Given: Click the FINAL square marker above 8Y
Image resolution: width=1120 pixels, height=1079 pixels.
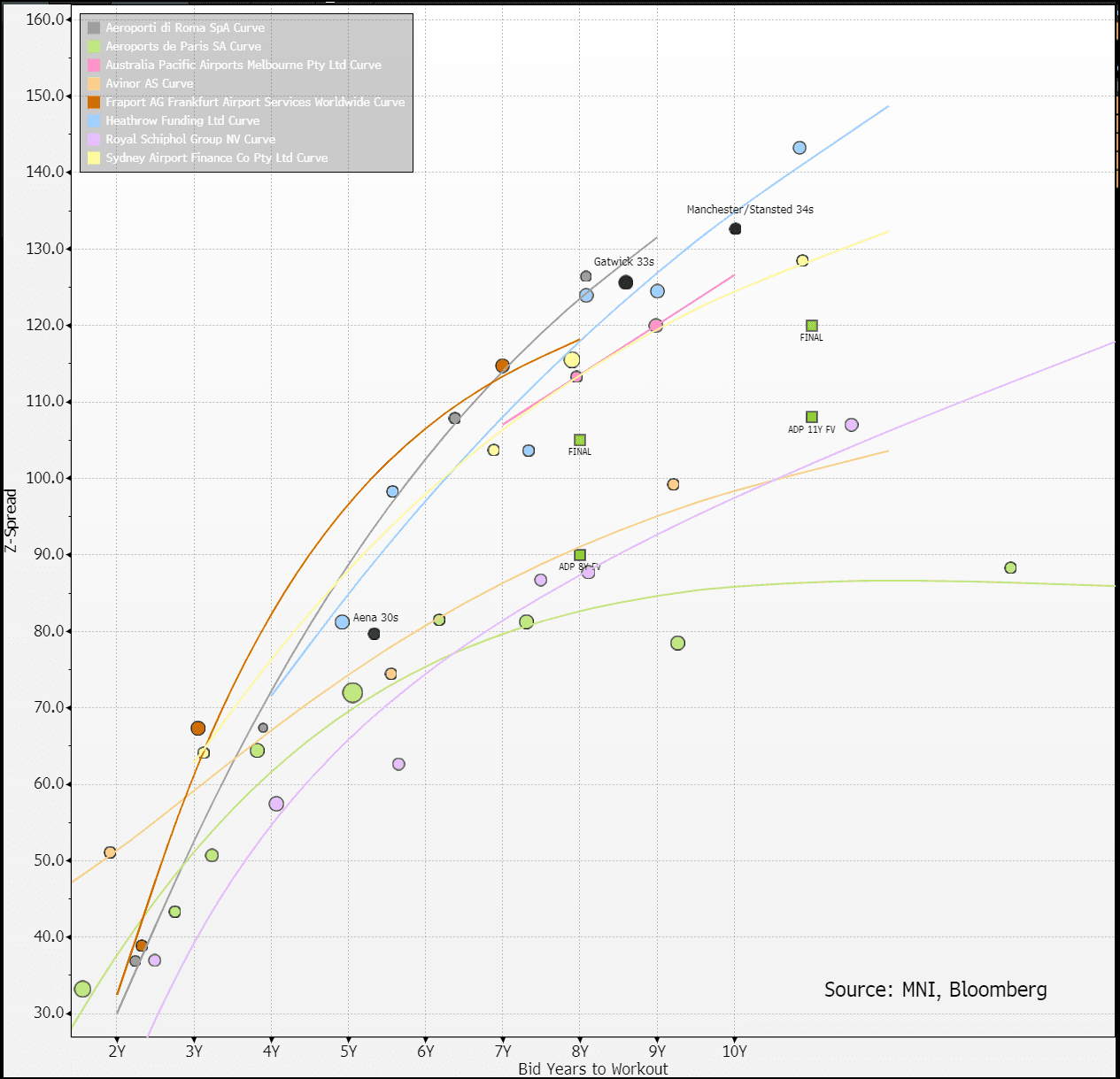Looking at the screenshot, I should [580, 440].
